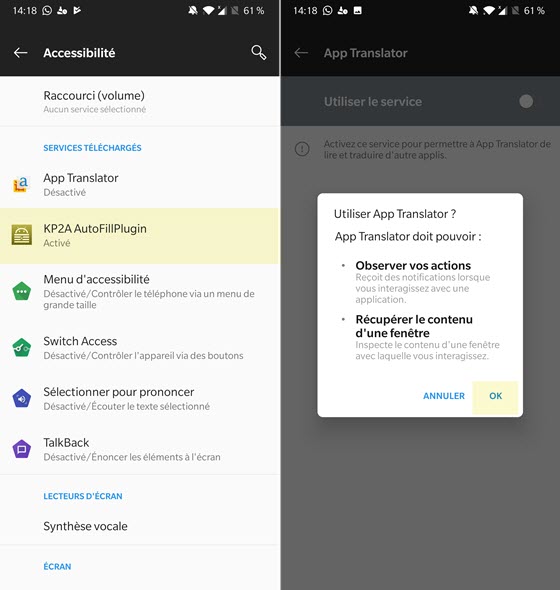Tap the purple TalkBack icon

(21, 449)
